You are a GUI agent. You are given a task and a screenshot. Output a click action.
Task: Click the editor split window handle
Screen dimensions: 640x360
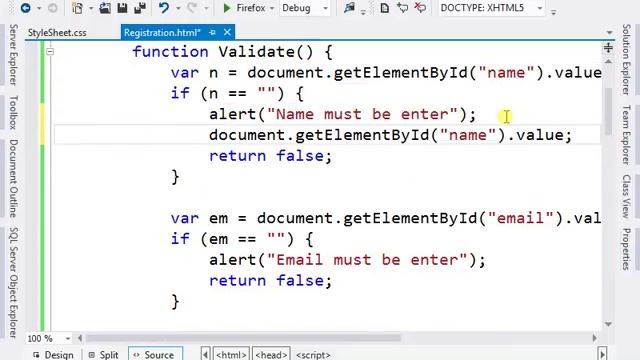pos(608,48)
